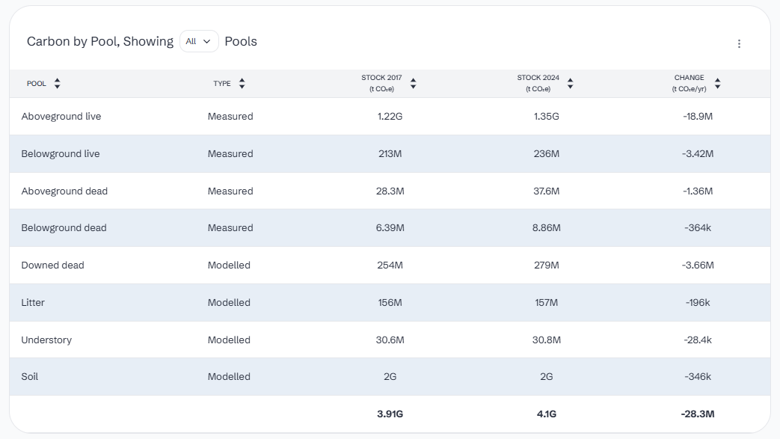Select the Aboveground dead pool name

[x=64, y=191]
